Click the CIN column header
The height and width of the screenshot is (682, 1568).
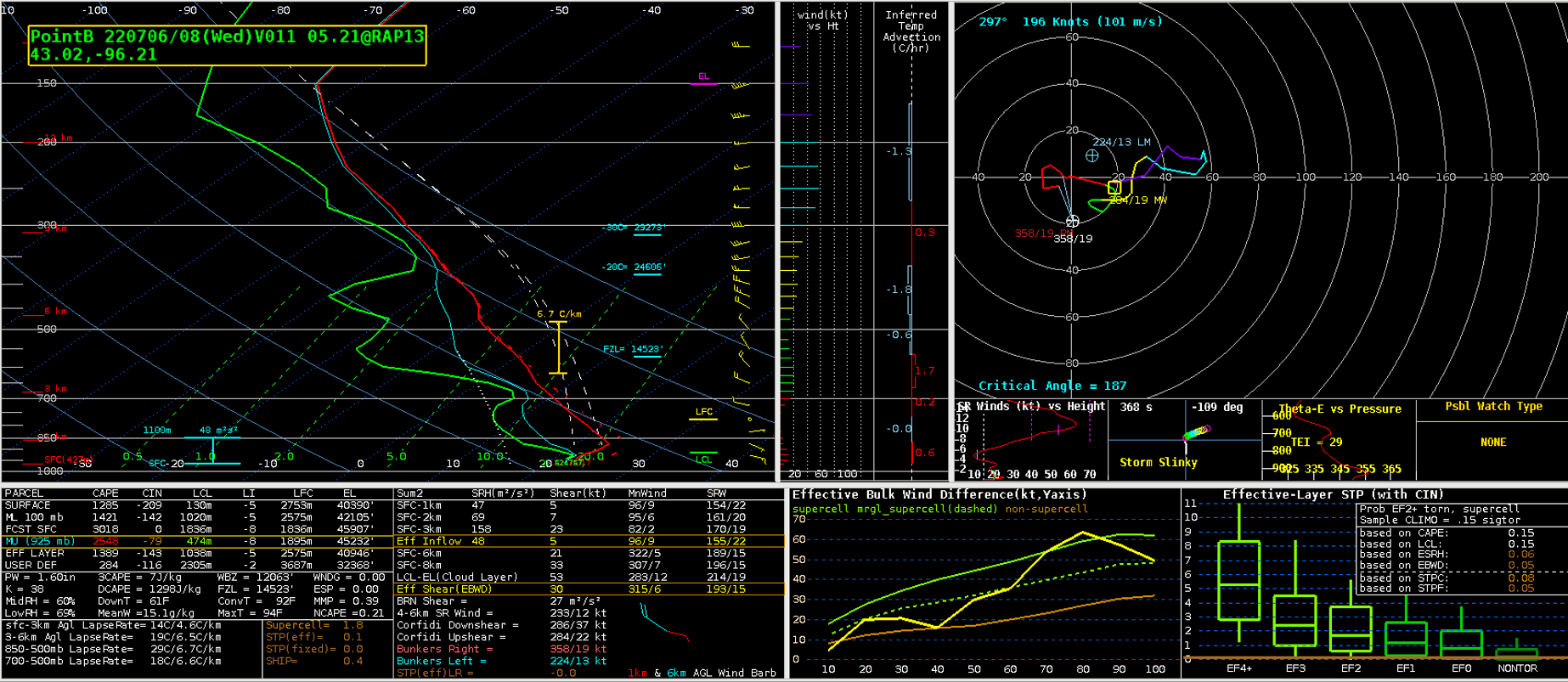pos(152,493)
